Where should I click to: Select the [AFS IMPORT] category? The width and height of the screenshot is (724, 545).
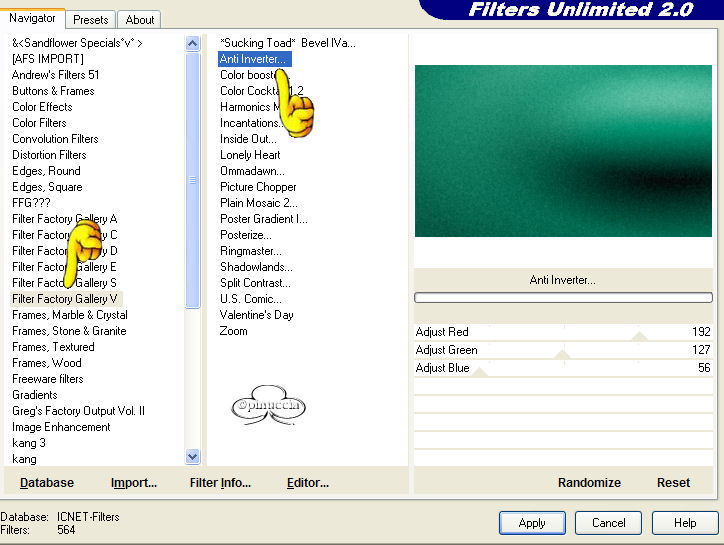(x=48, y=59)
